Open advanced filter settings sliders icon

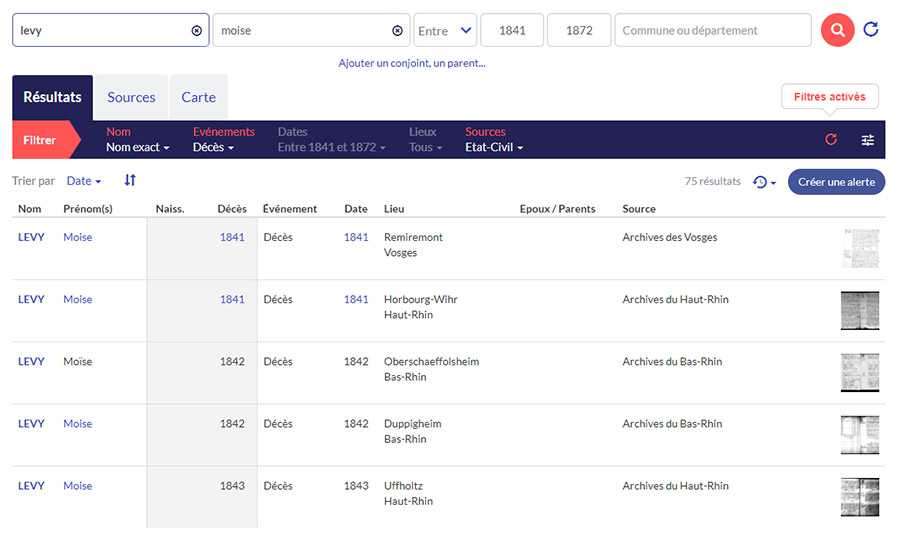coord(868,140)
